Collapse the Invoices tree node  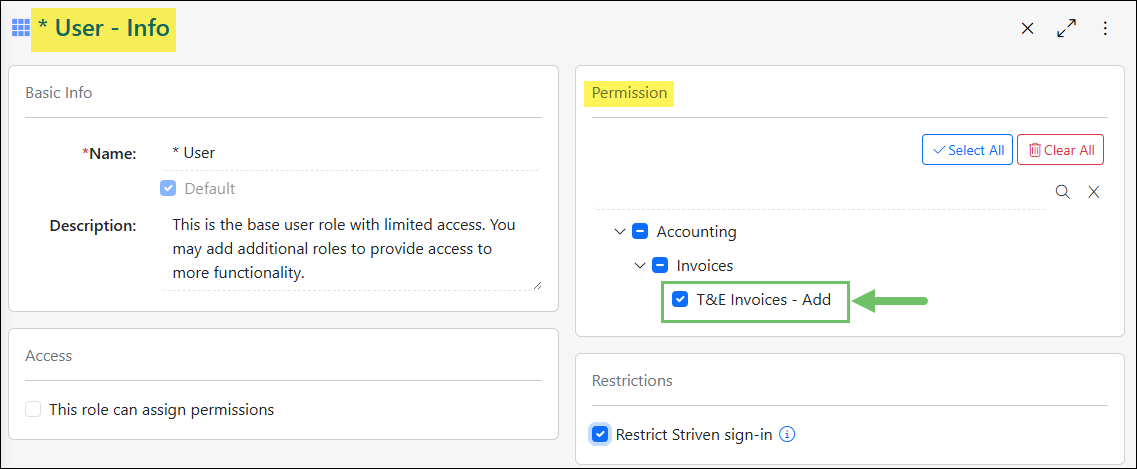click(x=640, y=265)
